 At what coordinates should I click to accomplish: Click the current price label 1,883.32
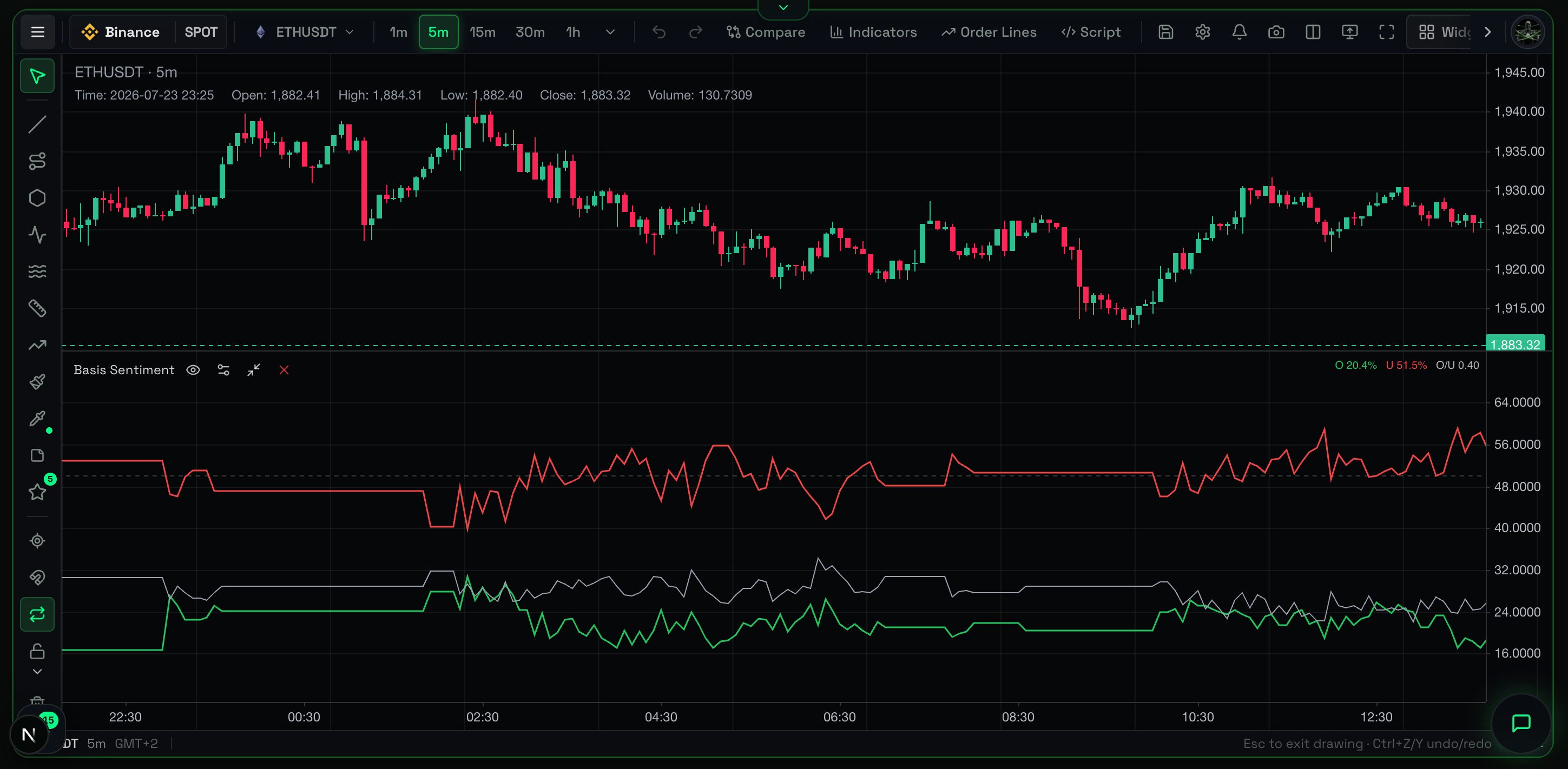point(1516,344)
